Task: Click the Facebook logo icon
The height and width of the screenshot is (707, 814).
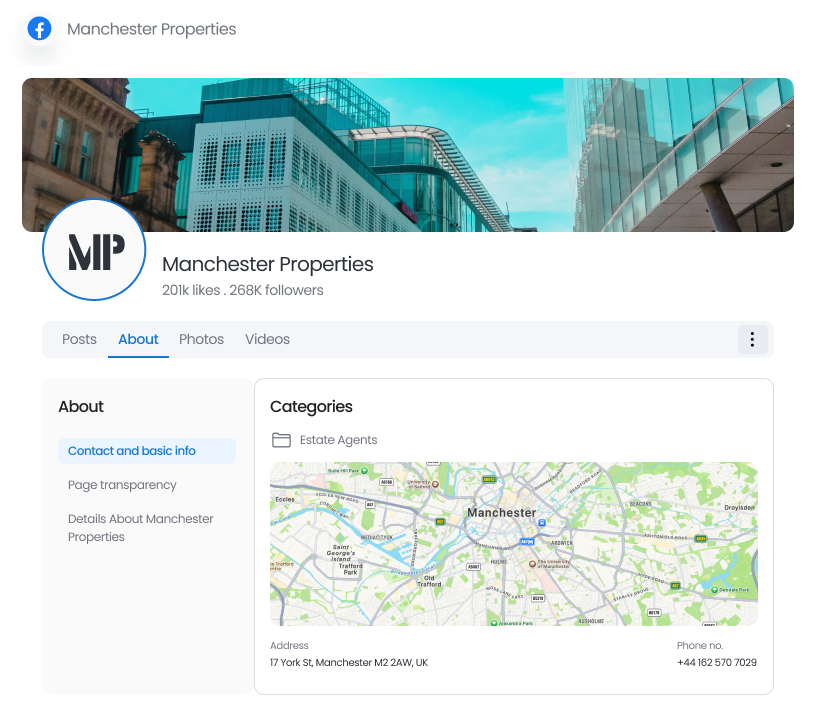Action: pyautogui.click(x=39, y=29)
